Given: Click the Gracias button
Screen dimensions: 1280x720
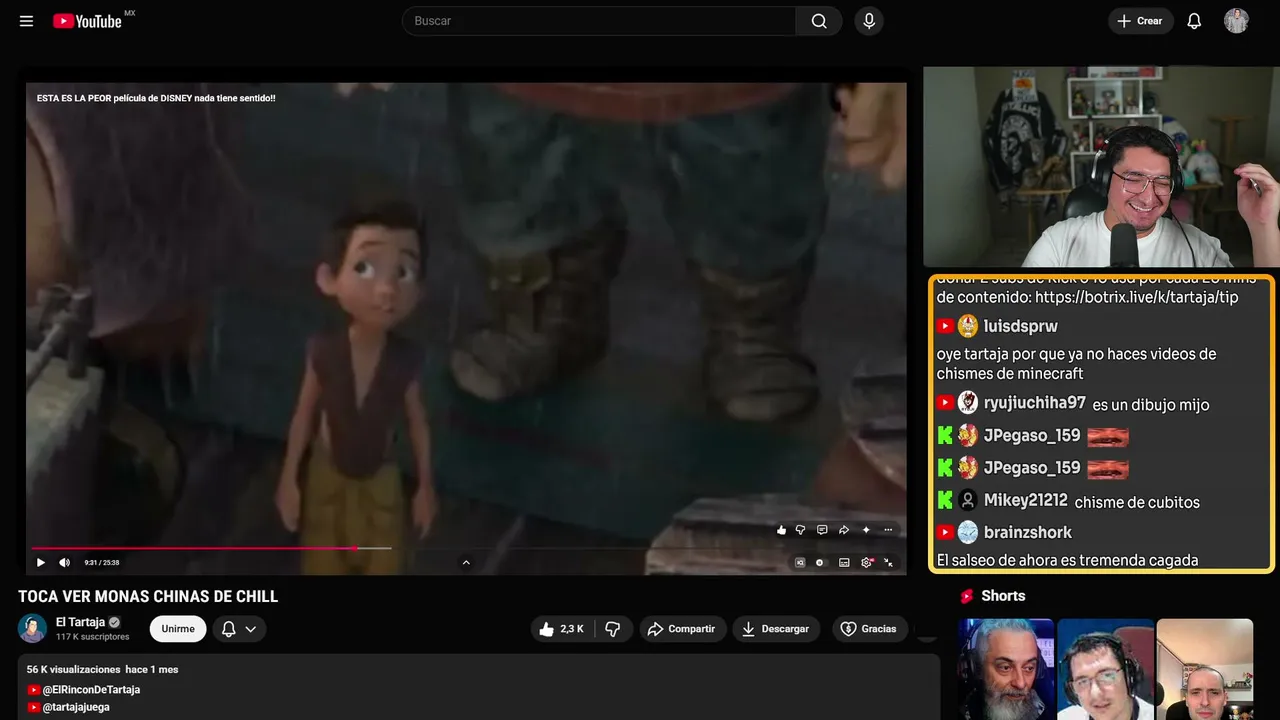Looking at the screenshot, I should [x=870, y=629].
